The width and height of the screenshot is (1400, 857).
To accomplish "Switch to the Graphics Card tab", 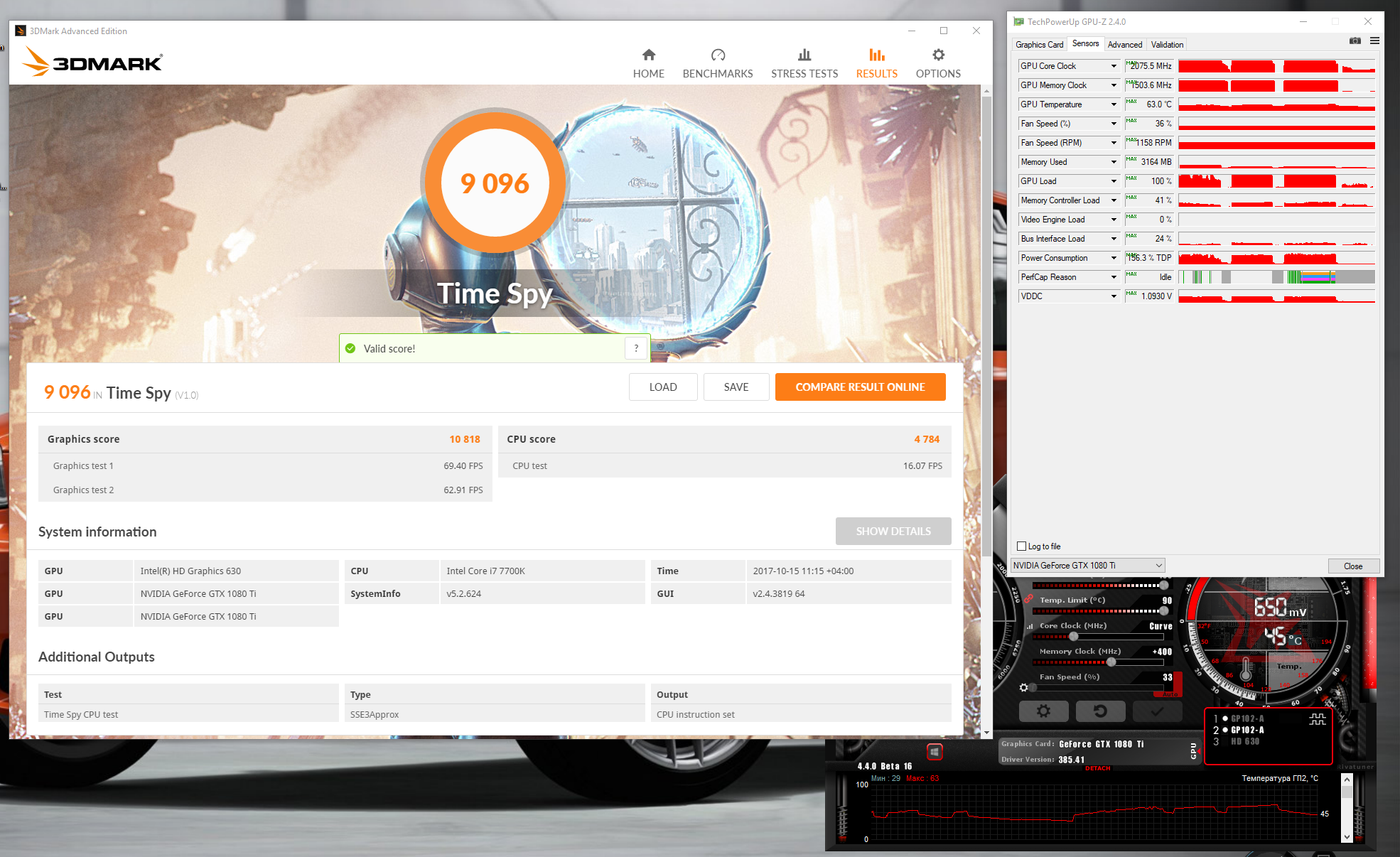I will coord(1039,44).
